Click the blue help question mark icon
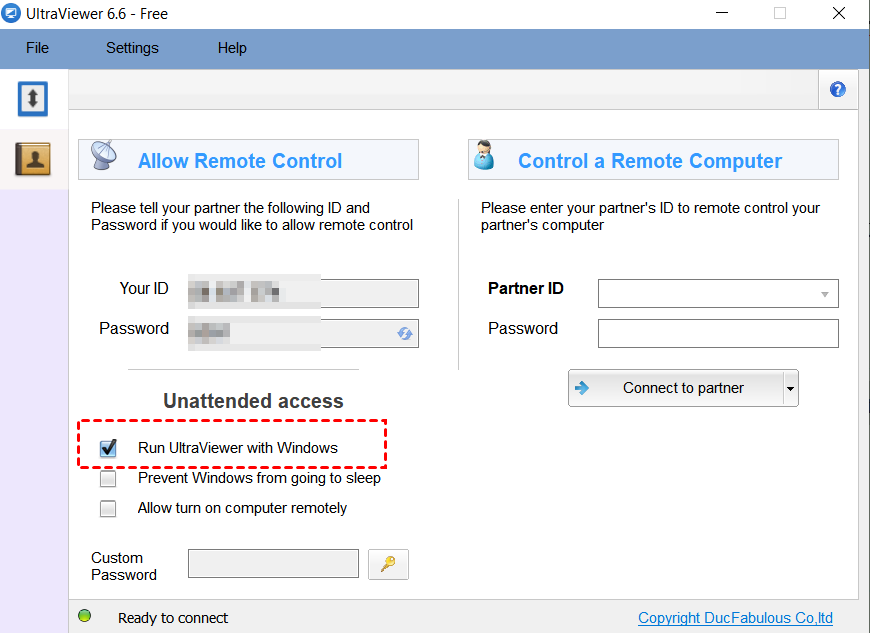Screen dimensions: 870x633 (x=838, y=90)
